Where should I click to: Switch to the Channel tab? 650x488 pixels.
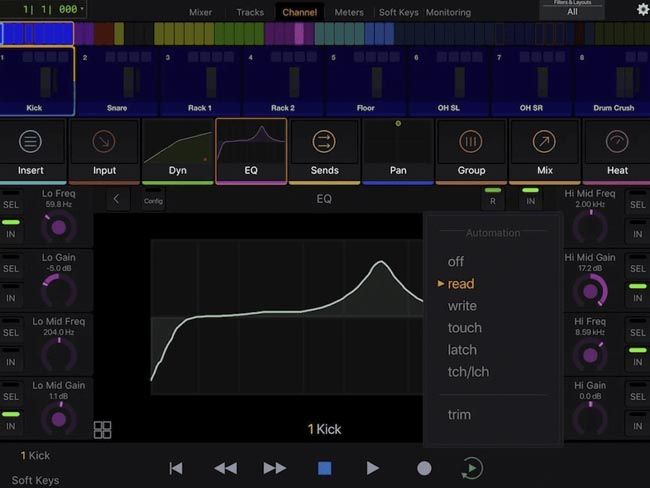point(299,12)
